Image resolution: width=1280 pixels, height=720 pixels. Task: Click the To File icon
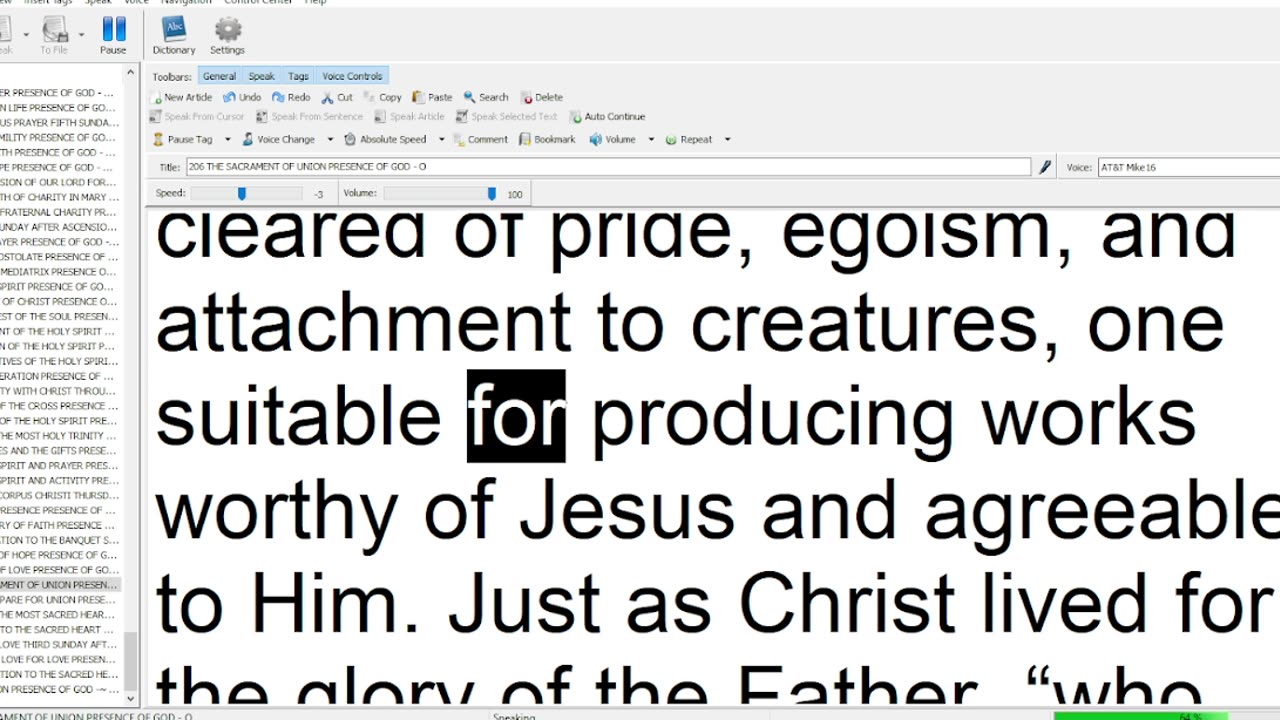pos(54,36)
